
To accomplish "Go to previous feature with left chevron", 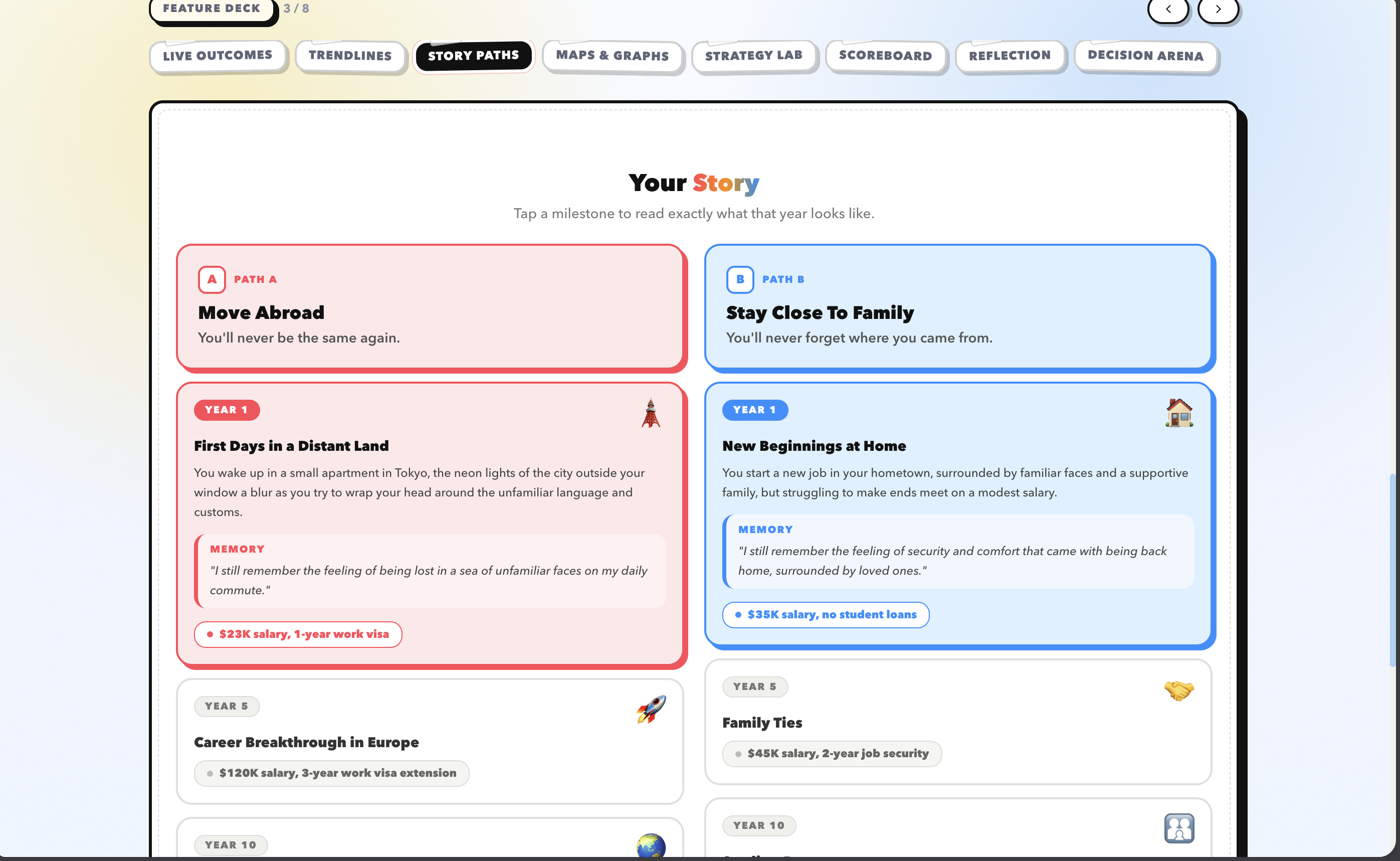I will [1168, 9].
